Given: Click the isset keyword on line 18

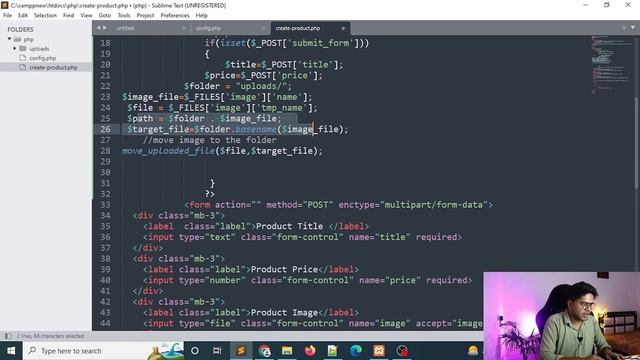Looking at the screenshot, I should coord(233,43).
